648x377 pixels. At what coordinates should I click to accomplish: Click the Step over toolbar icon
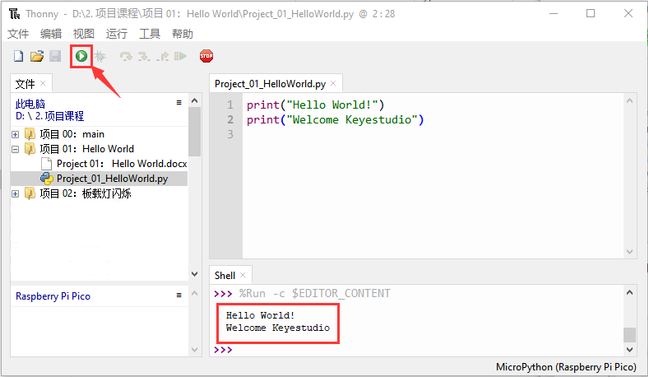point(126,56)
